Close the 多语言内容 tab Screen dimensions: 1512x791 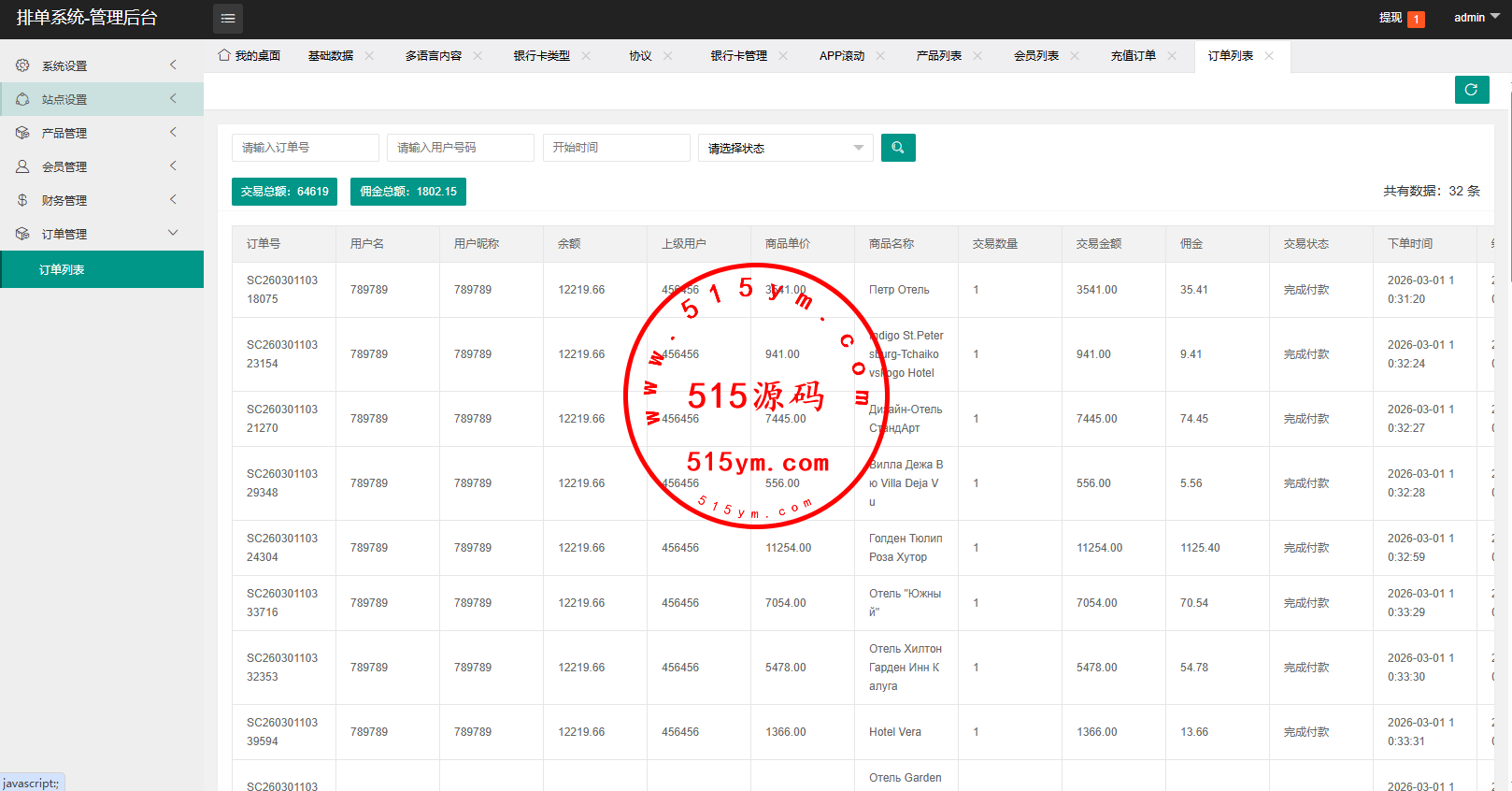(x=478, y=56)
